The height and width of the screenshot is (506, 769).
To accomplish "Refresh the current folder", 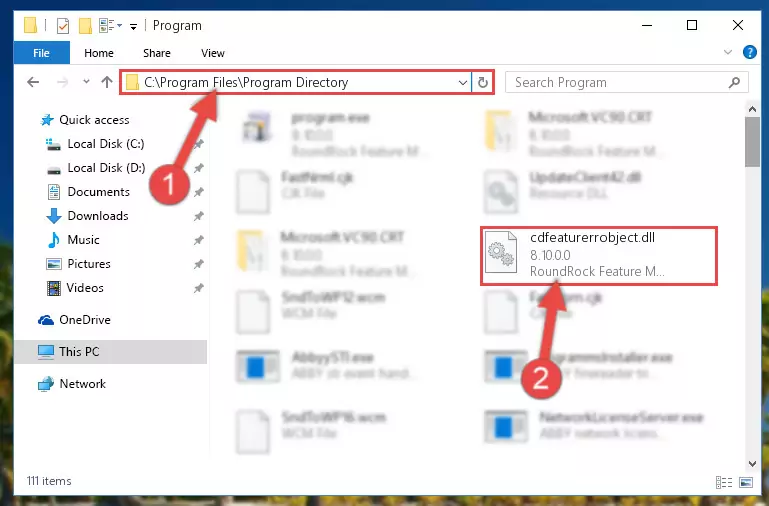I will point(483,82).
